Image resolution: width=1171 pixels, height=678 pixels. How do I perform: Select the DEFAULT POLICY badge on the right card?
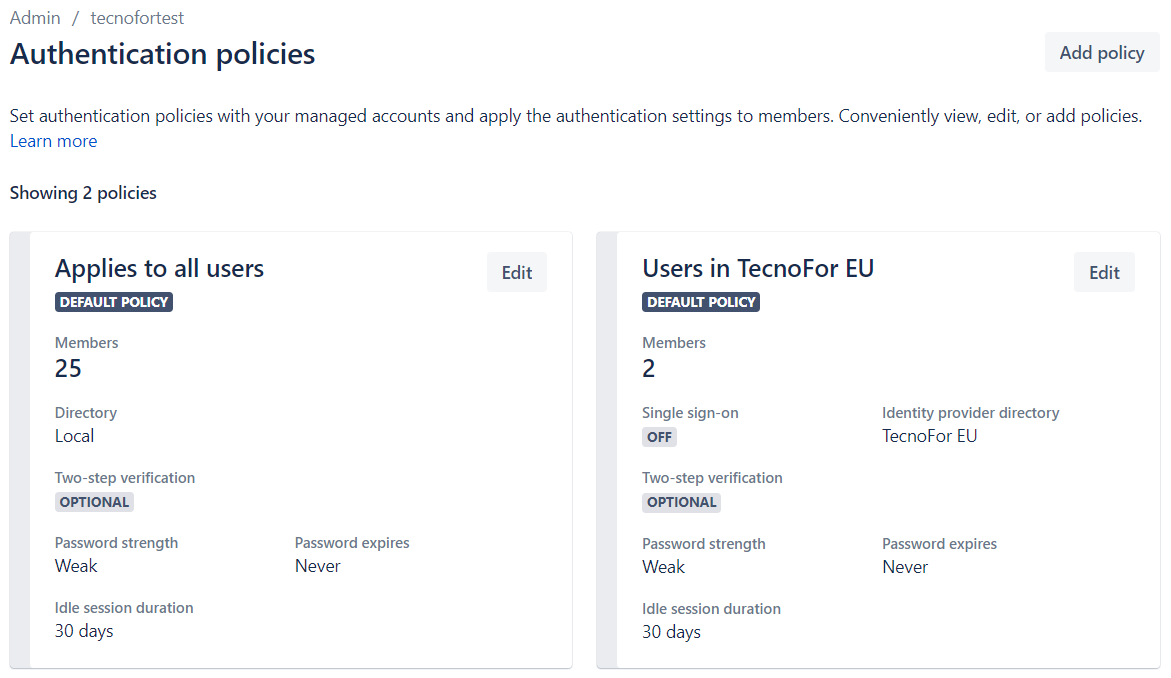pyautogui.click(x=700, y=301)
